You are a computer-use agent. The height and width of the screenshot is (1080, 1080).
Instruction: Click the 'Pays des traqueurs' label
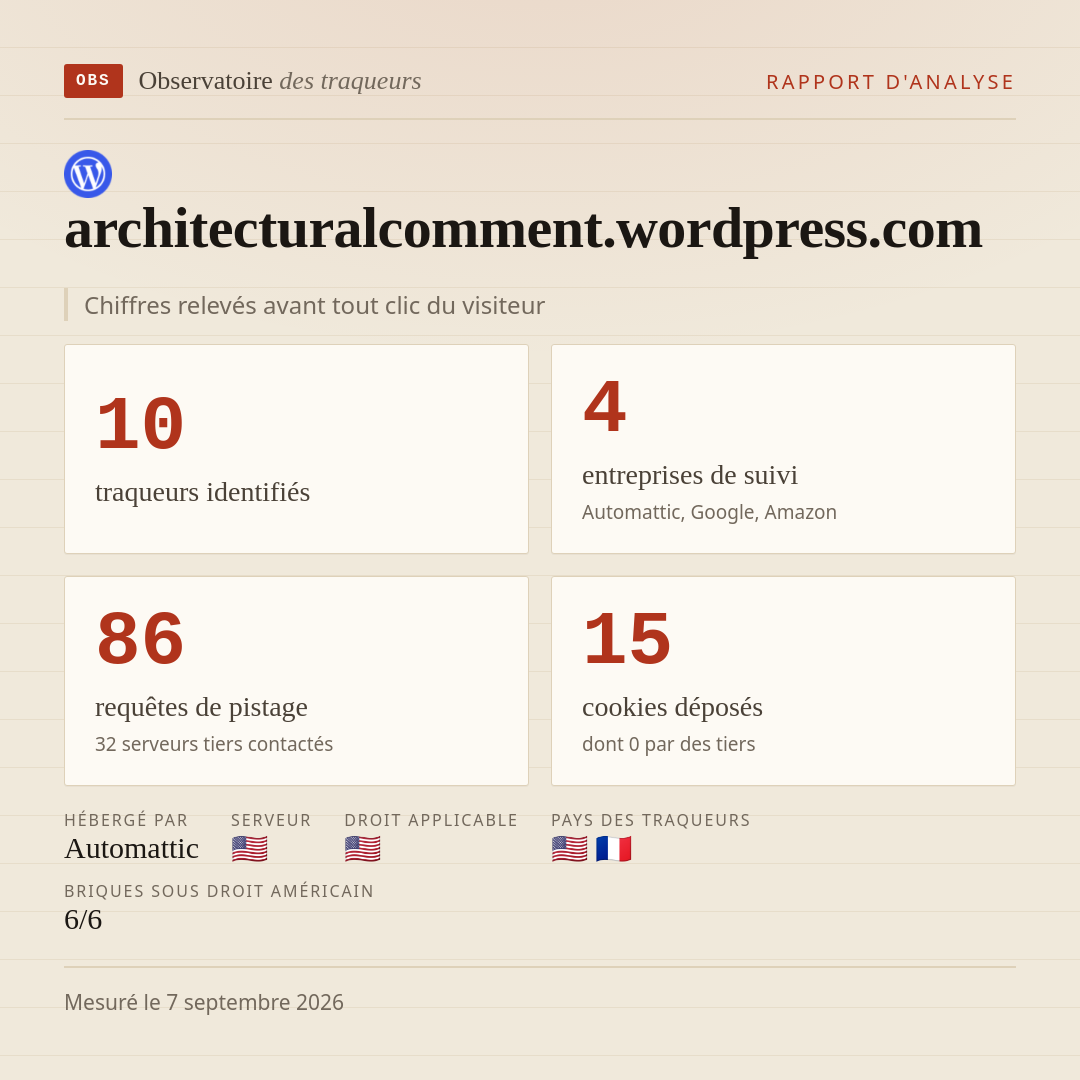point(651,820)
